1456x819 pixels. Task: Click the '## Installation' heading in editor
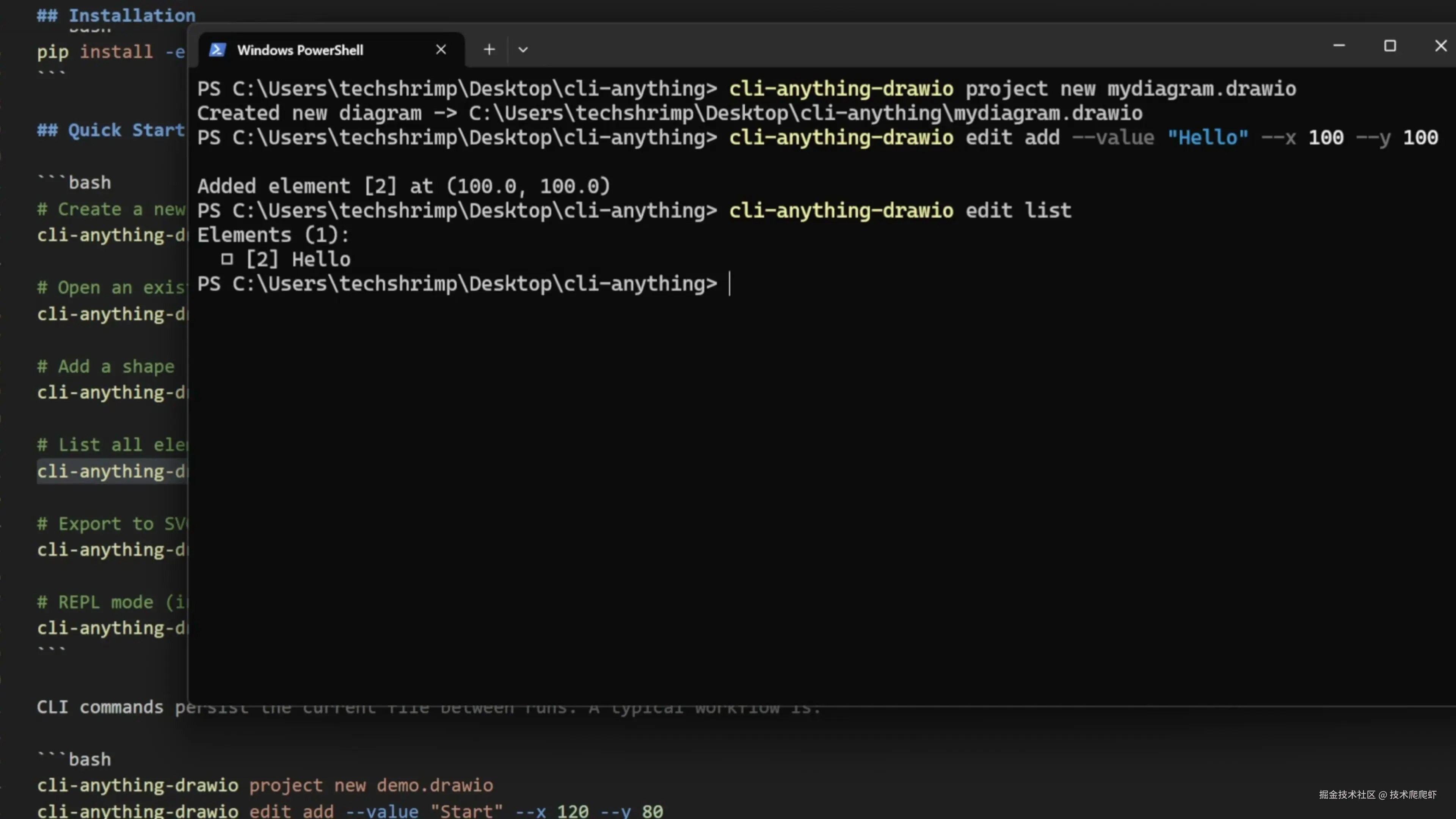116,15
